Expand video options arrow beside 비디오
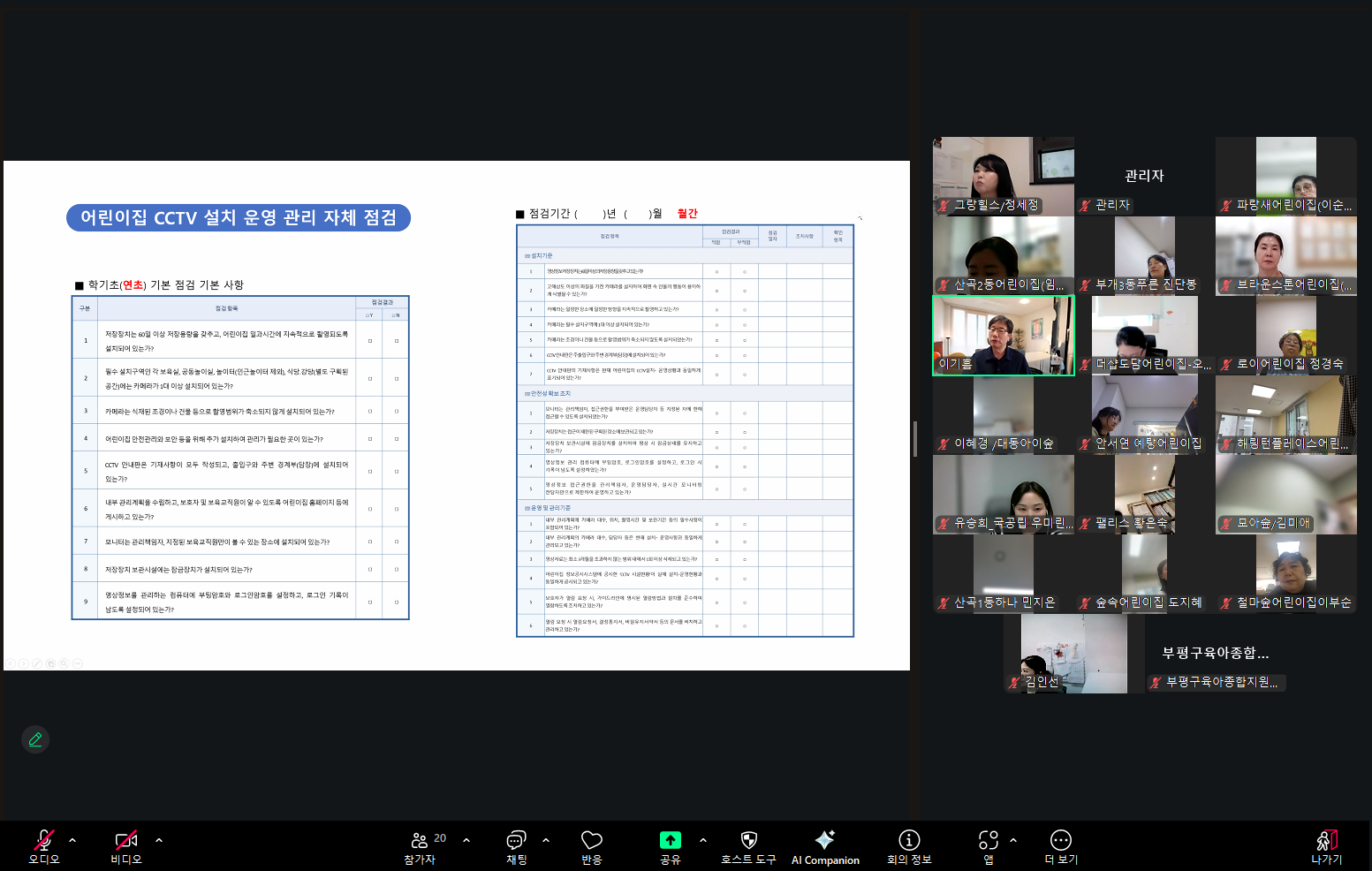 (159, 840)
